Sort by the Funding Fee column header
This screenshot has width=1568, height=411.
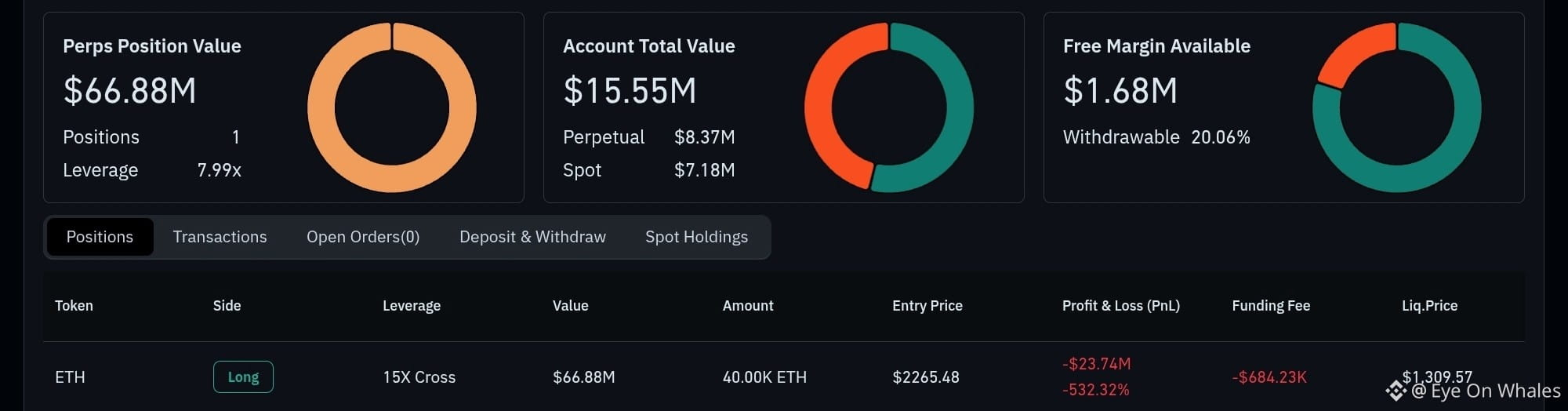click(1271, 306)
